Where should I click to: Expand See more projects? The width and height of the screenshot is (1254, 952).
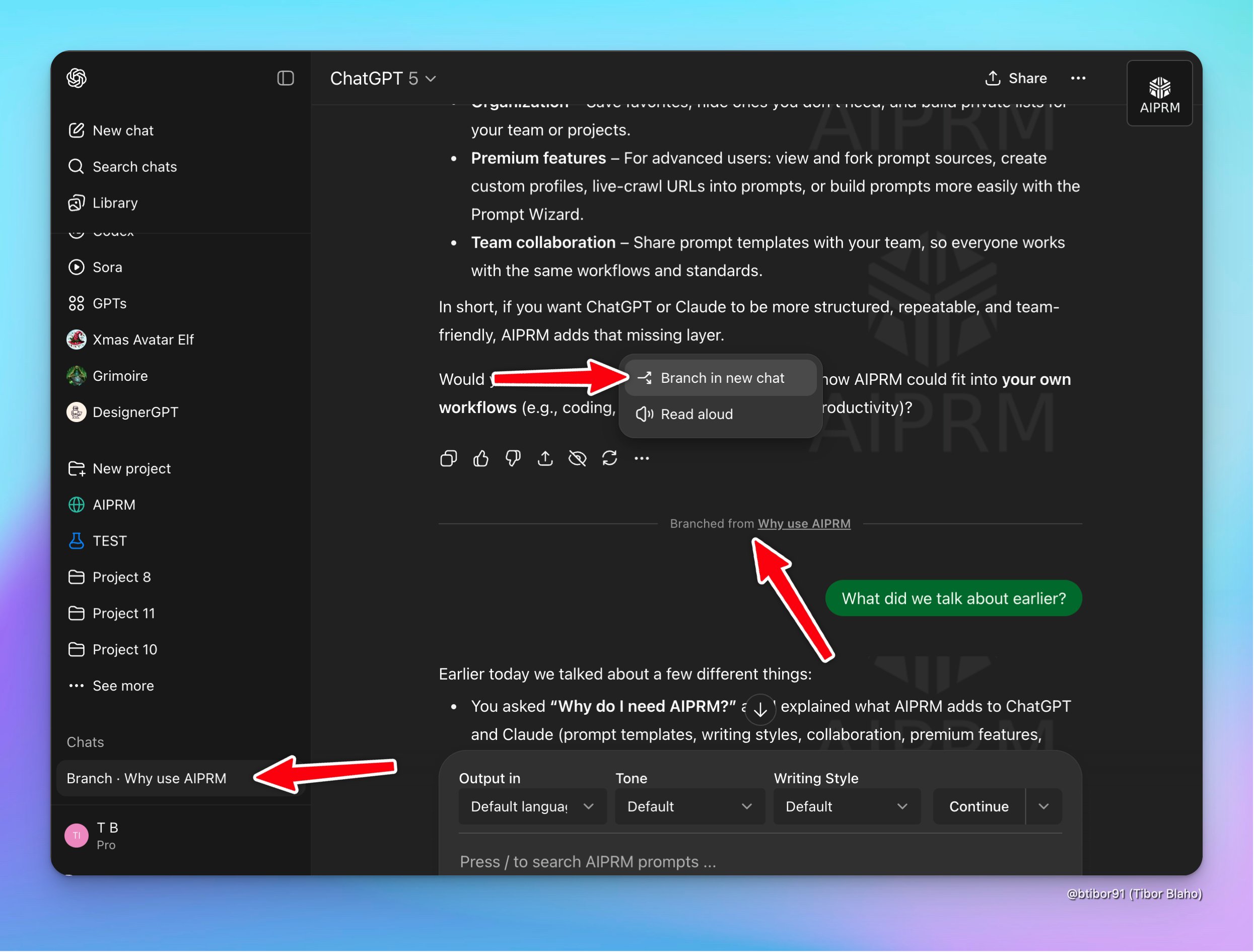(x=111, y=686)
